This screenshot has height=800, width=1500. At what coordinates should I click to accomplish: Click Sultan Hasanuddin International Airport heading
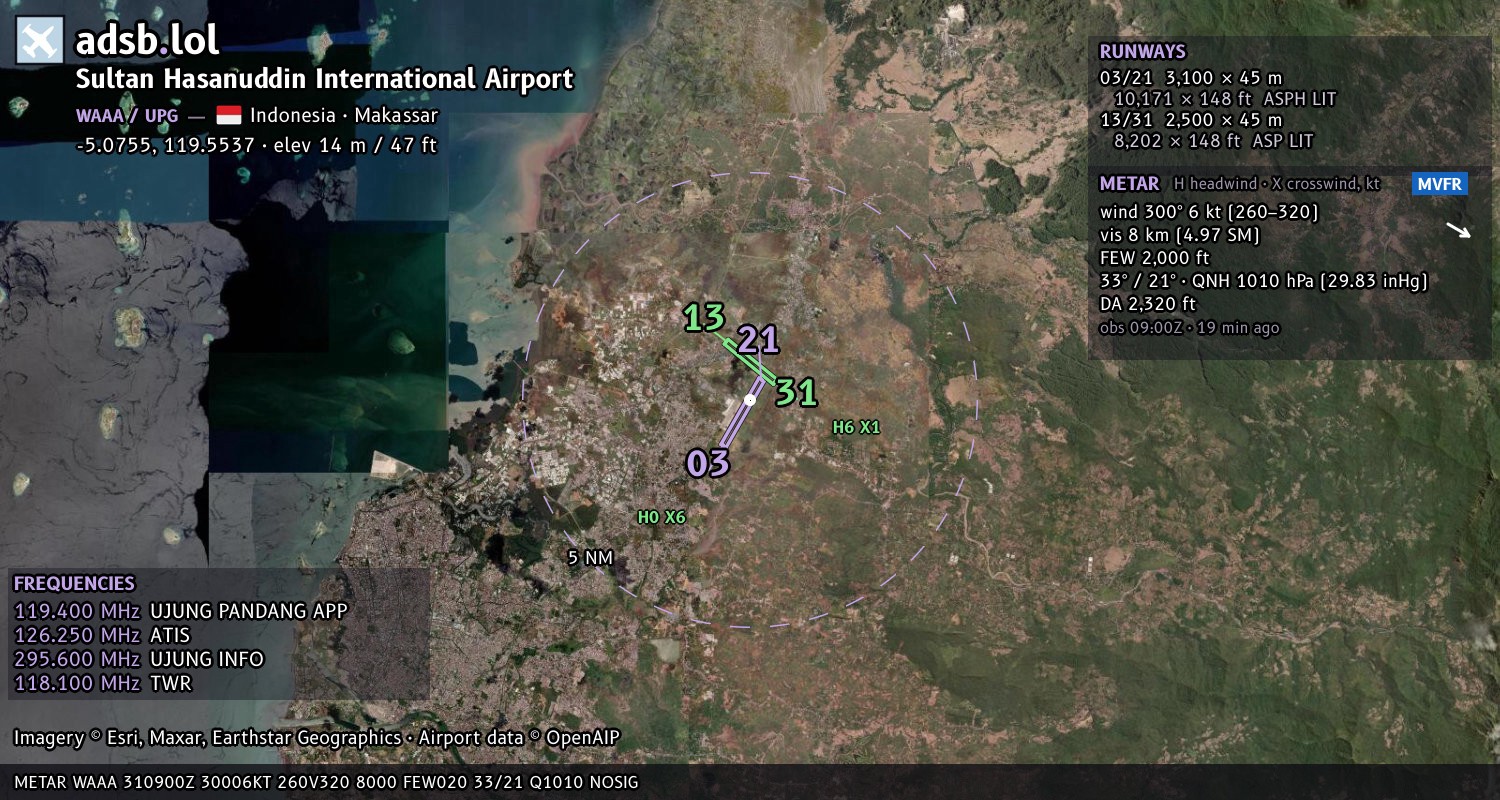325,79
